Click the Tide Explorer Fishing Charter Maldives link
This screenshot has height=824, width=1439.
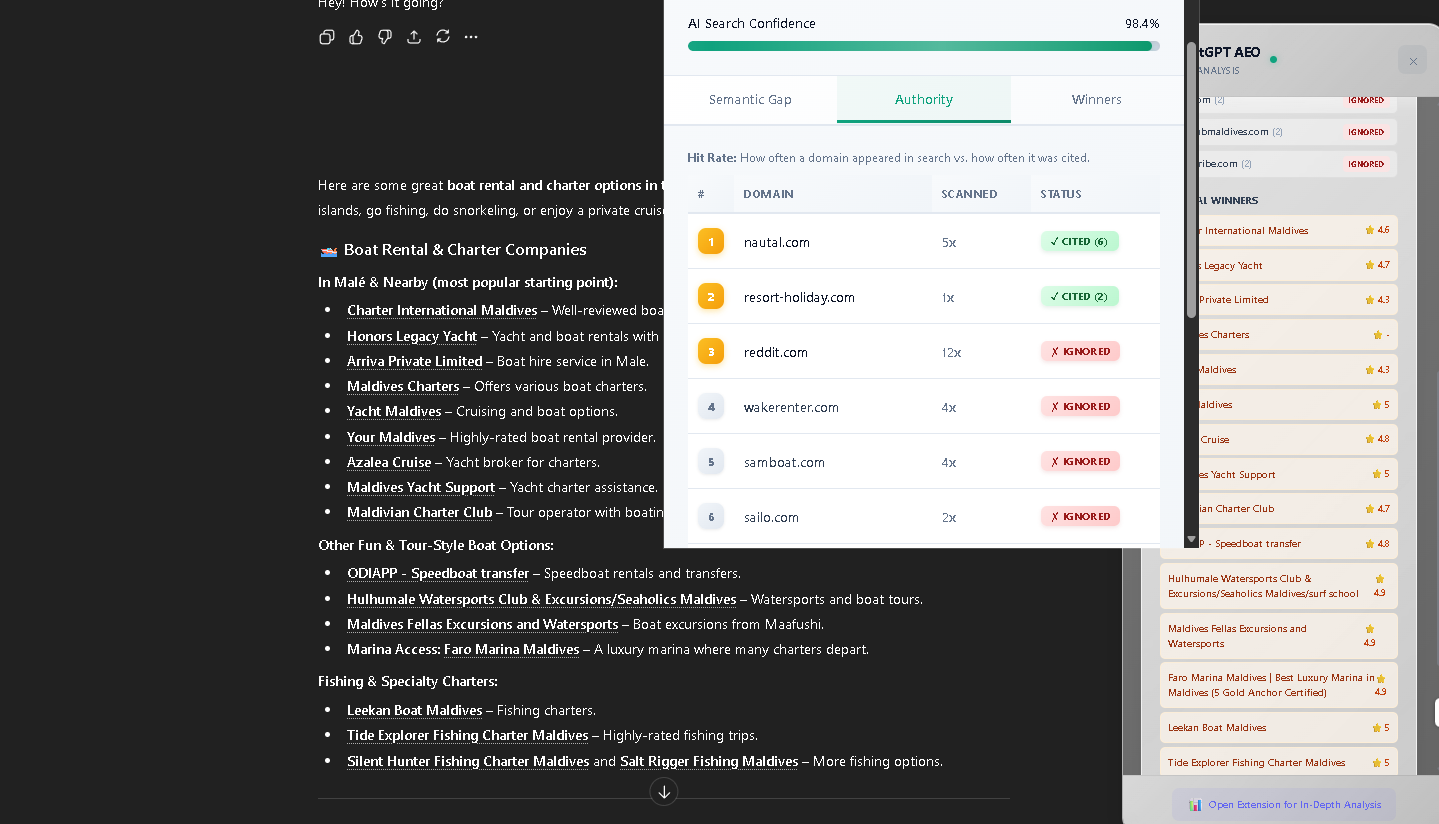467,736
